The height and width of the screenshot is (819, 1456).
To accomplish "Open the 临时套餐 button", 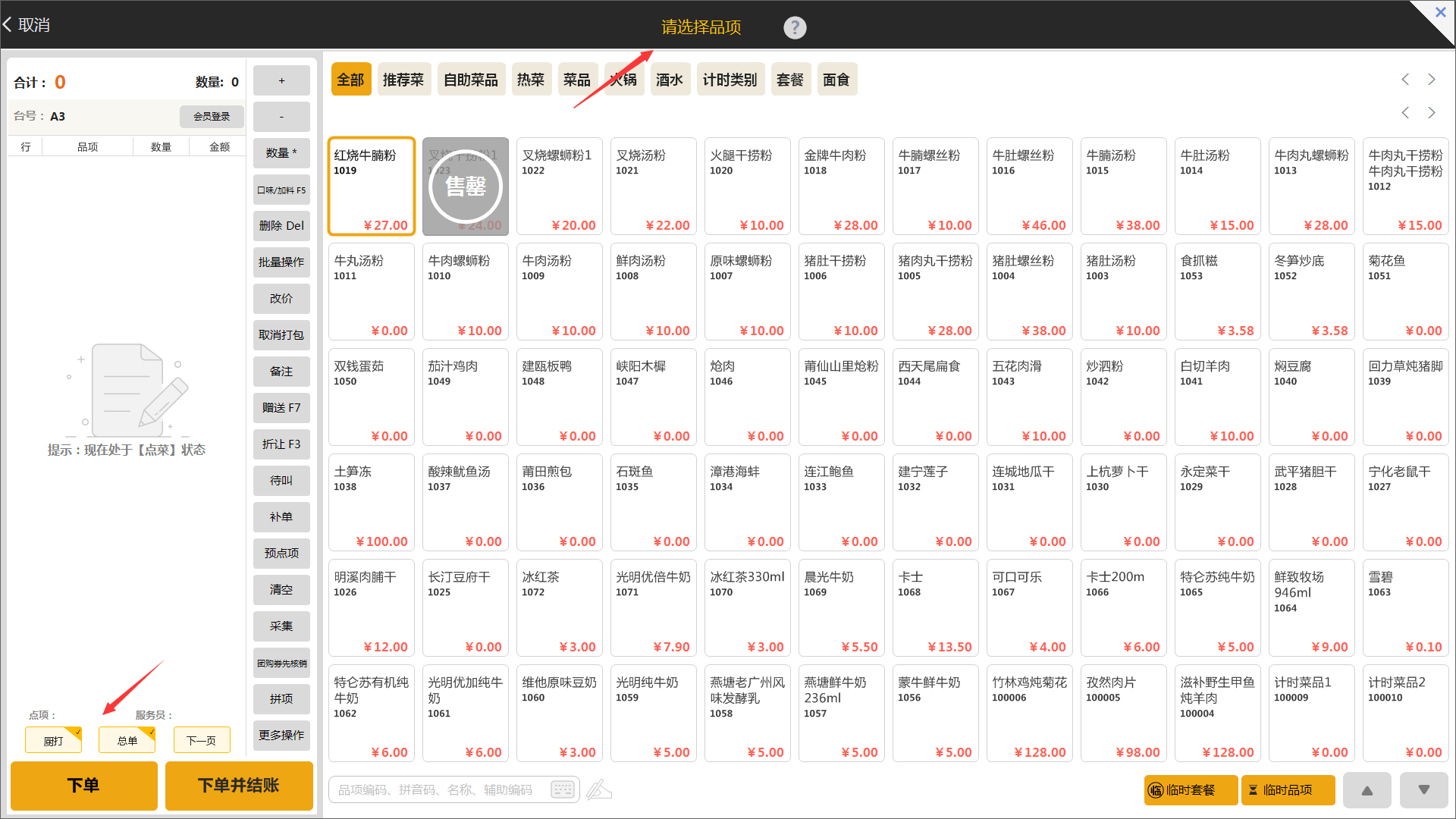I will (1190, 790).
